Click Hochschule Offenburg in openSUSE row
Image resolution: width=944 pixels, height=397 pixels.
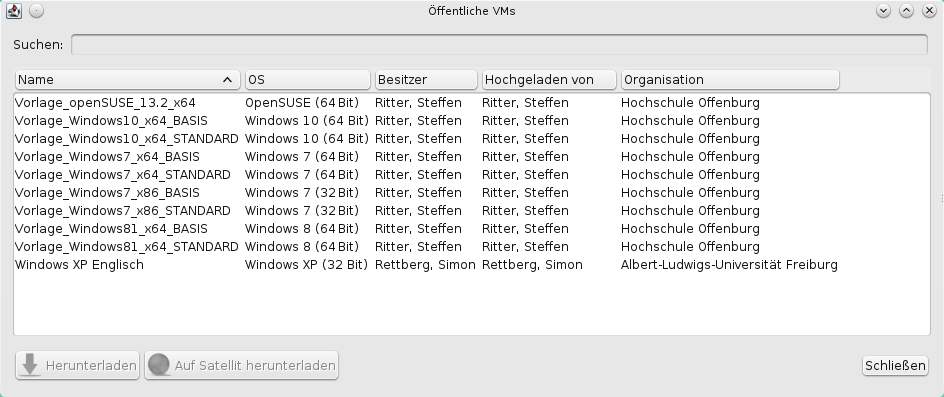coord(690,102)
